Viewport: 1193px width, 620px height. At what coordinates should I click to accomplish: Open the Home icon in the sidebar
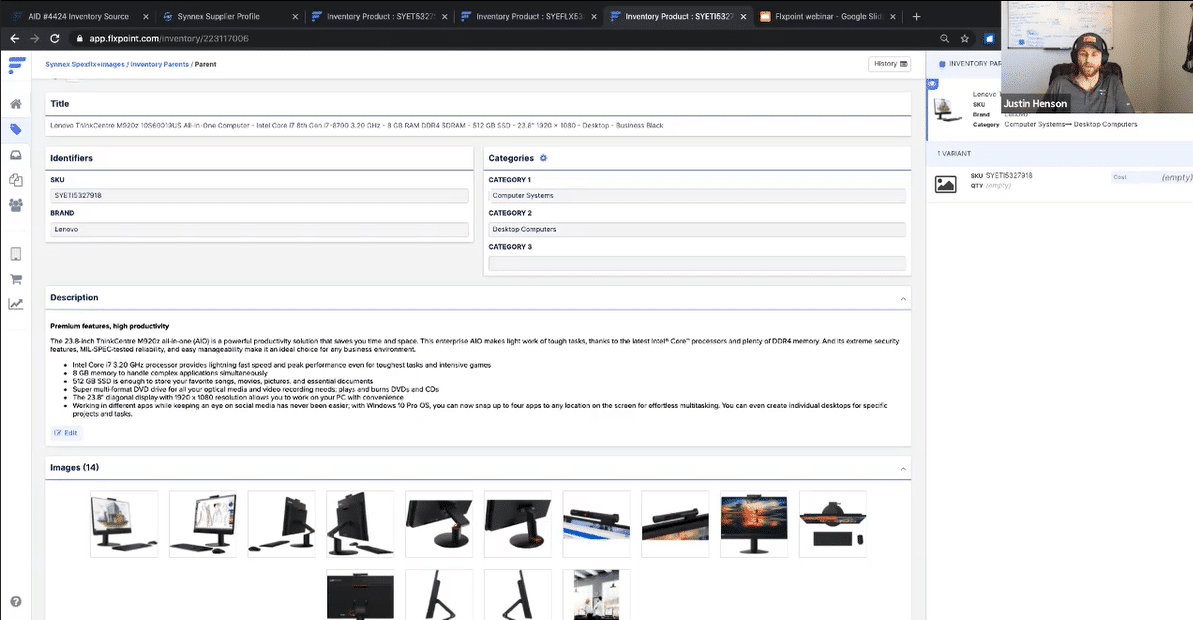pos(15,104)
